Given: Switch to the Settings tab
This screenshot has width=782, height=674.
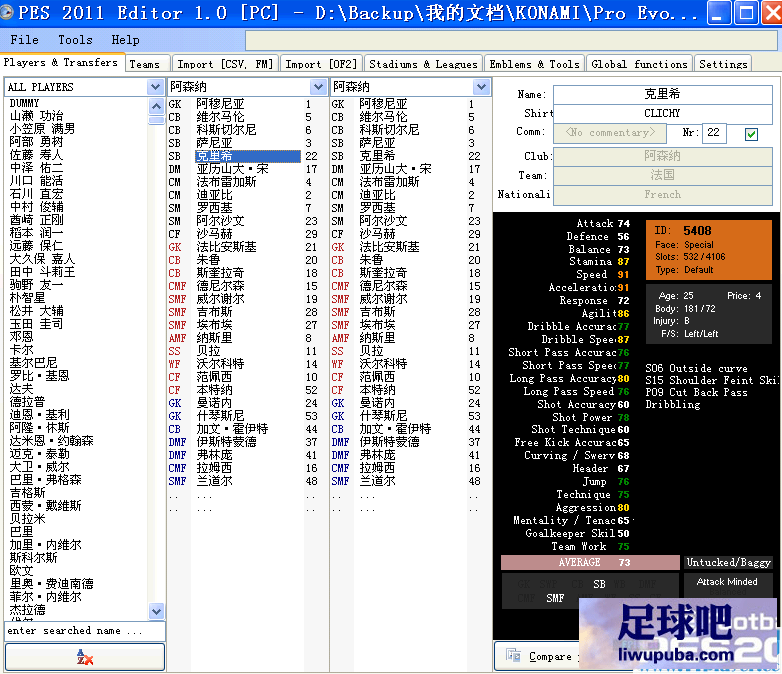Looking at the screenshot, I should coord(723,64).
